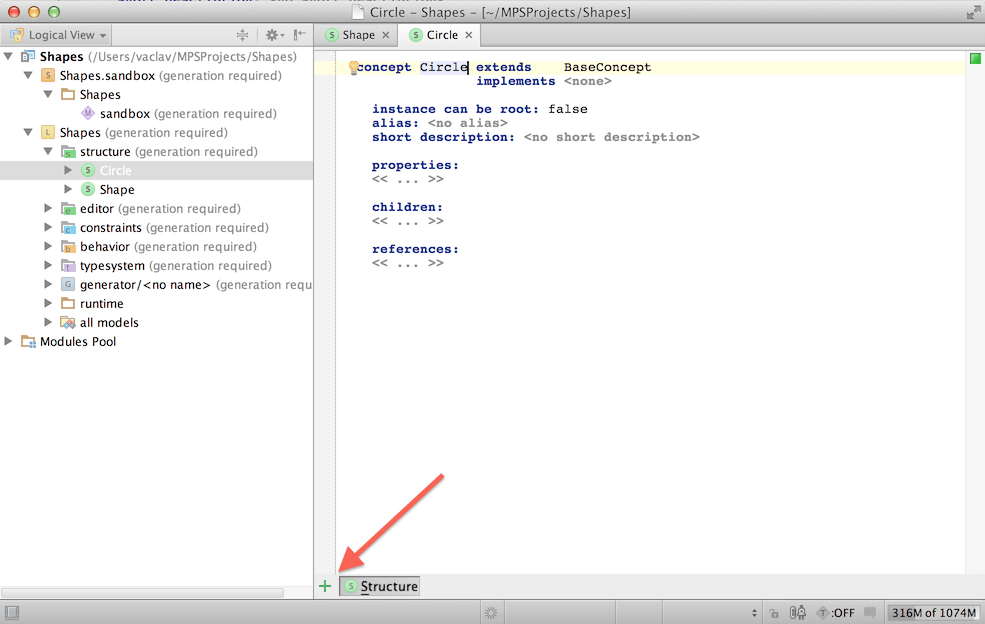985x624 pixels.
Task: Click the intention lightbulb beside concept Circle
Action: [x=353, y=68]
